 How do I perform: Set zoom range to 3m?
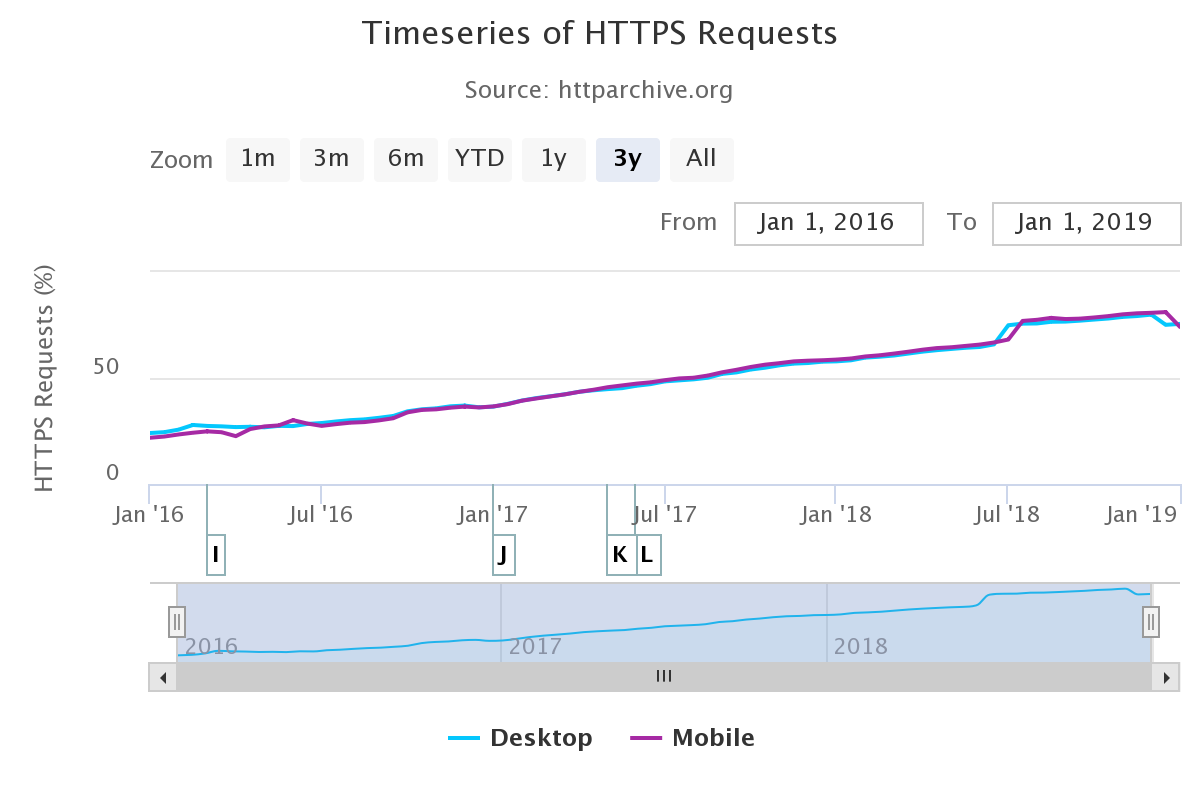pyautogui.click(x=332, y=159)
